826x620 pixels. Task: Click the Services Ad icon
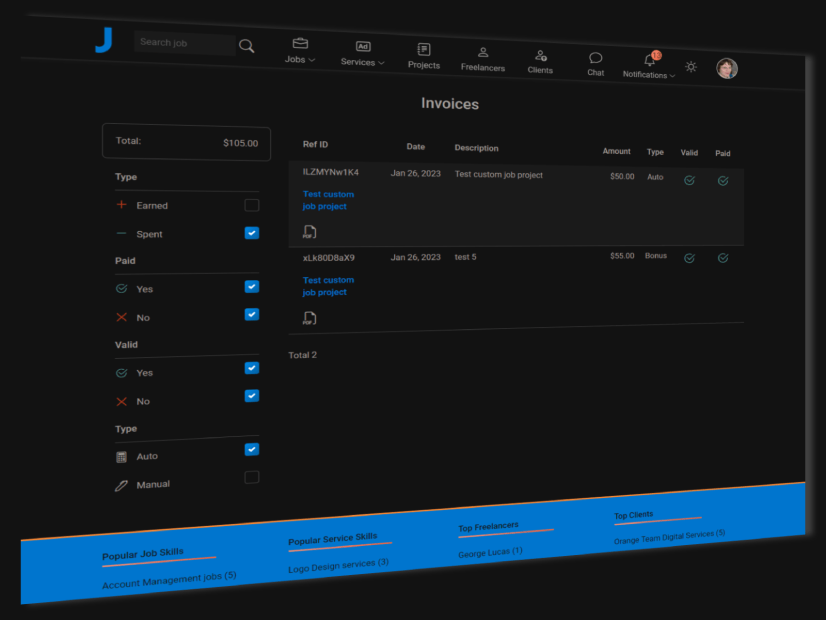tap(363, 47)
